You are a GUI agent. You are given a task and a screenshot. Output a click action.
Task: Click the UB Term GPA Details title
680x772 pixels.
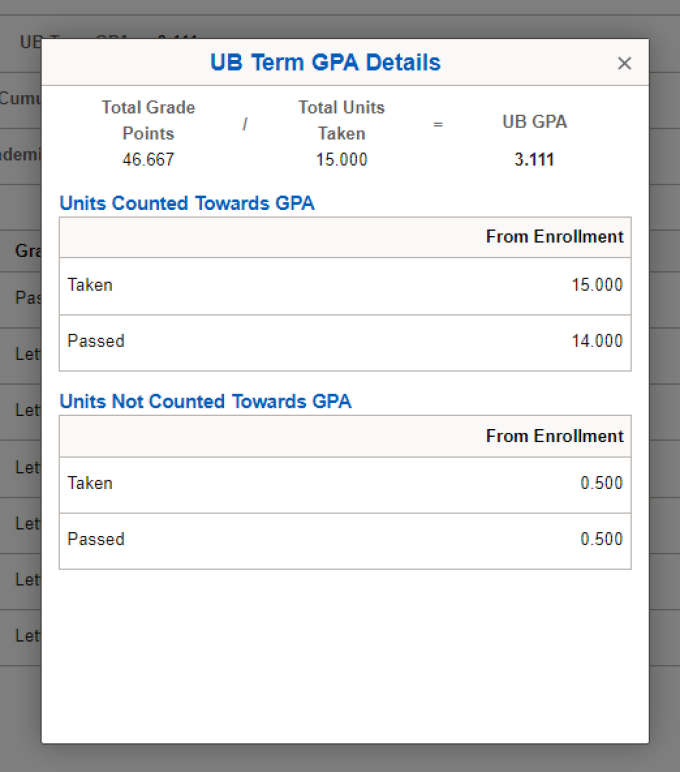click(x=325, y=63)
